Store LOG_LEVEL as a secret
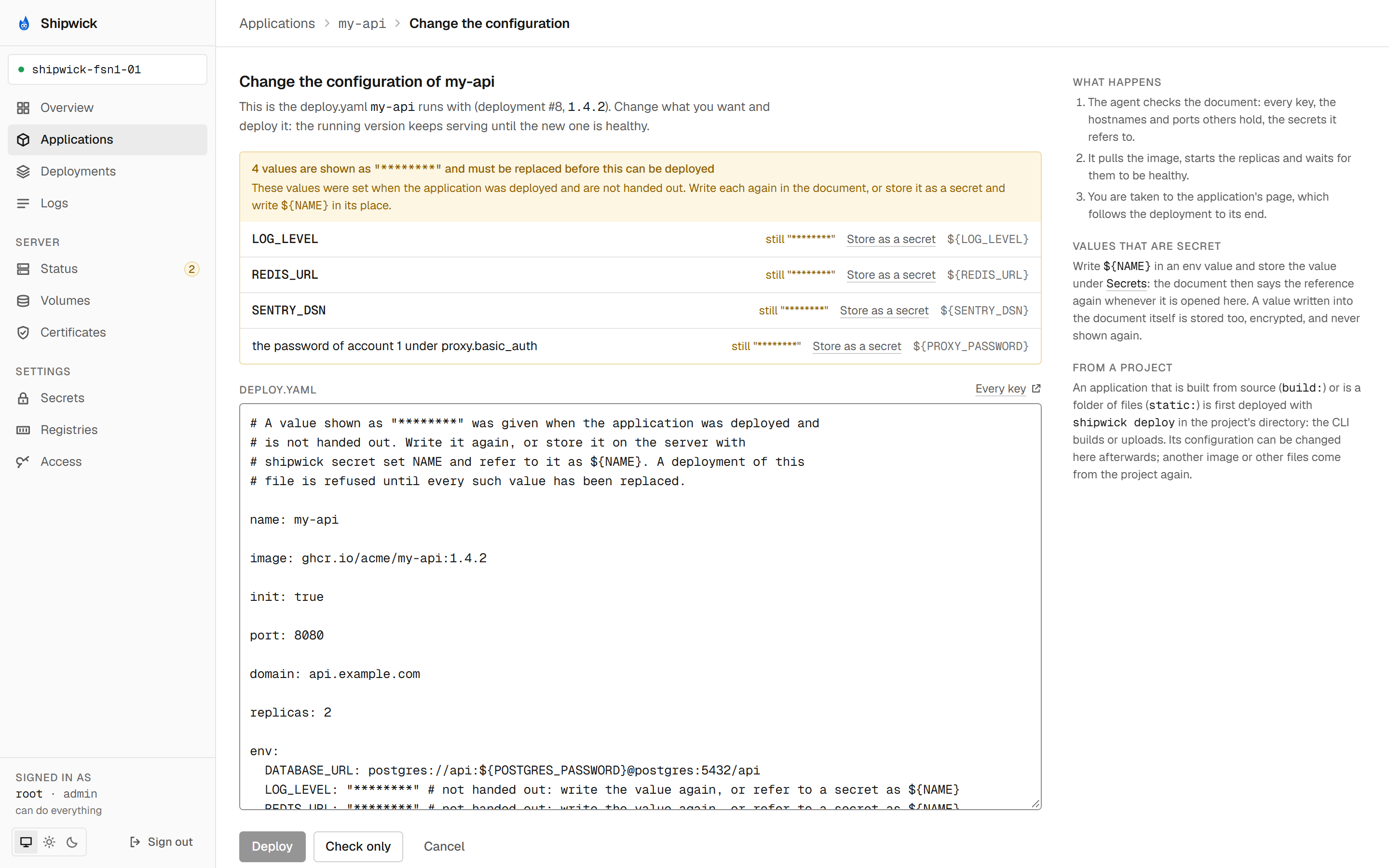 coord(891,239)
